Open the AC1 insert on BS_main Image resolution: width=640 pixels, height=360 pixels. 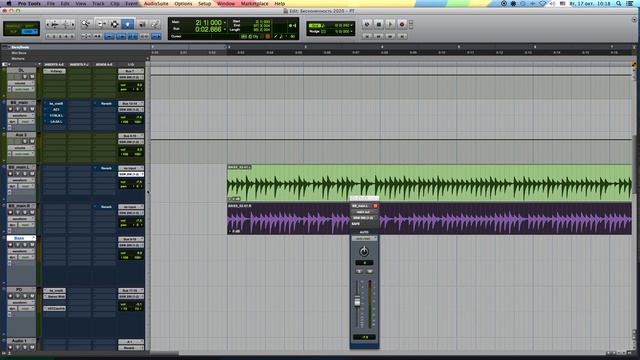55,109
